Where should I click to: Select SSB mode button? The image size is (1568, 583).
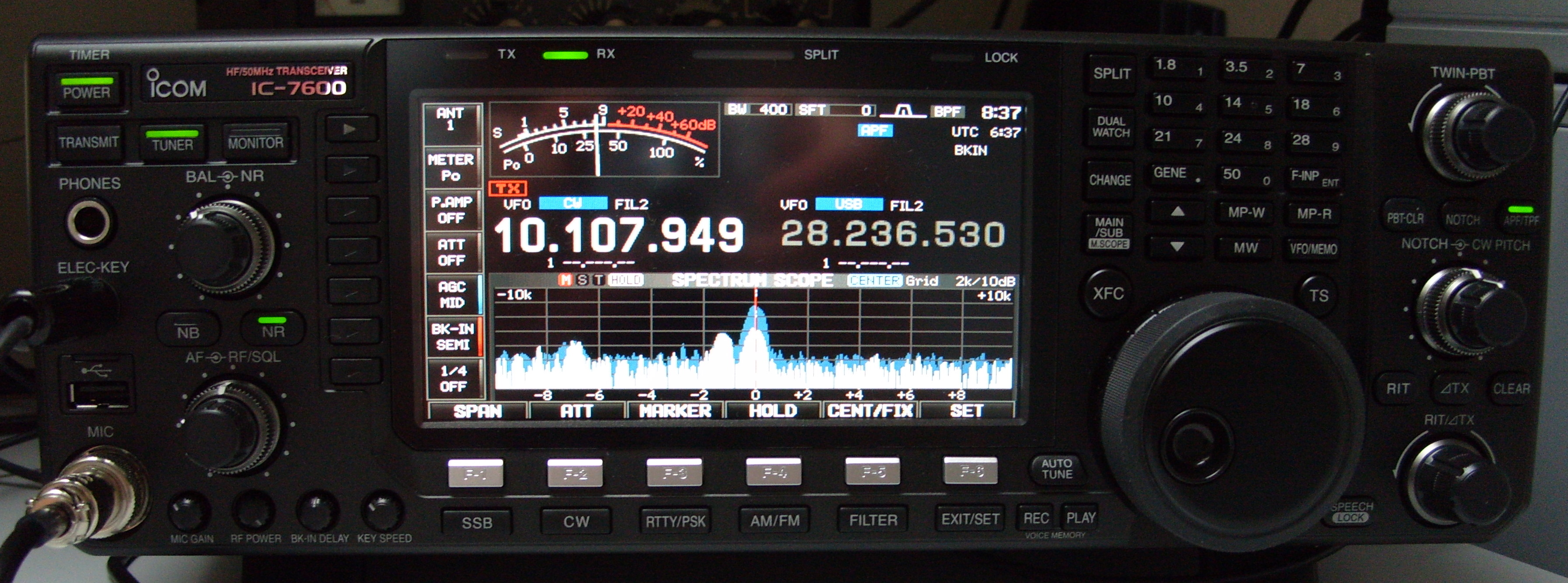(x=477, y=523)
